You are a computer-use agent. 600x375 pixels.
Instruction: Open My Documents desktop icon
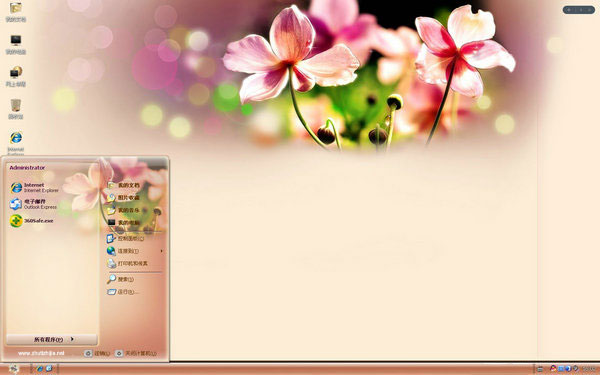tap(16, 11)
